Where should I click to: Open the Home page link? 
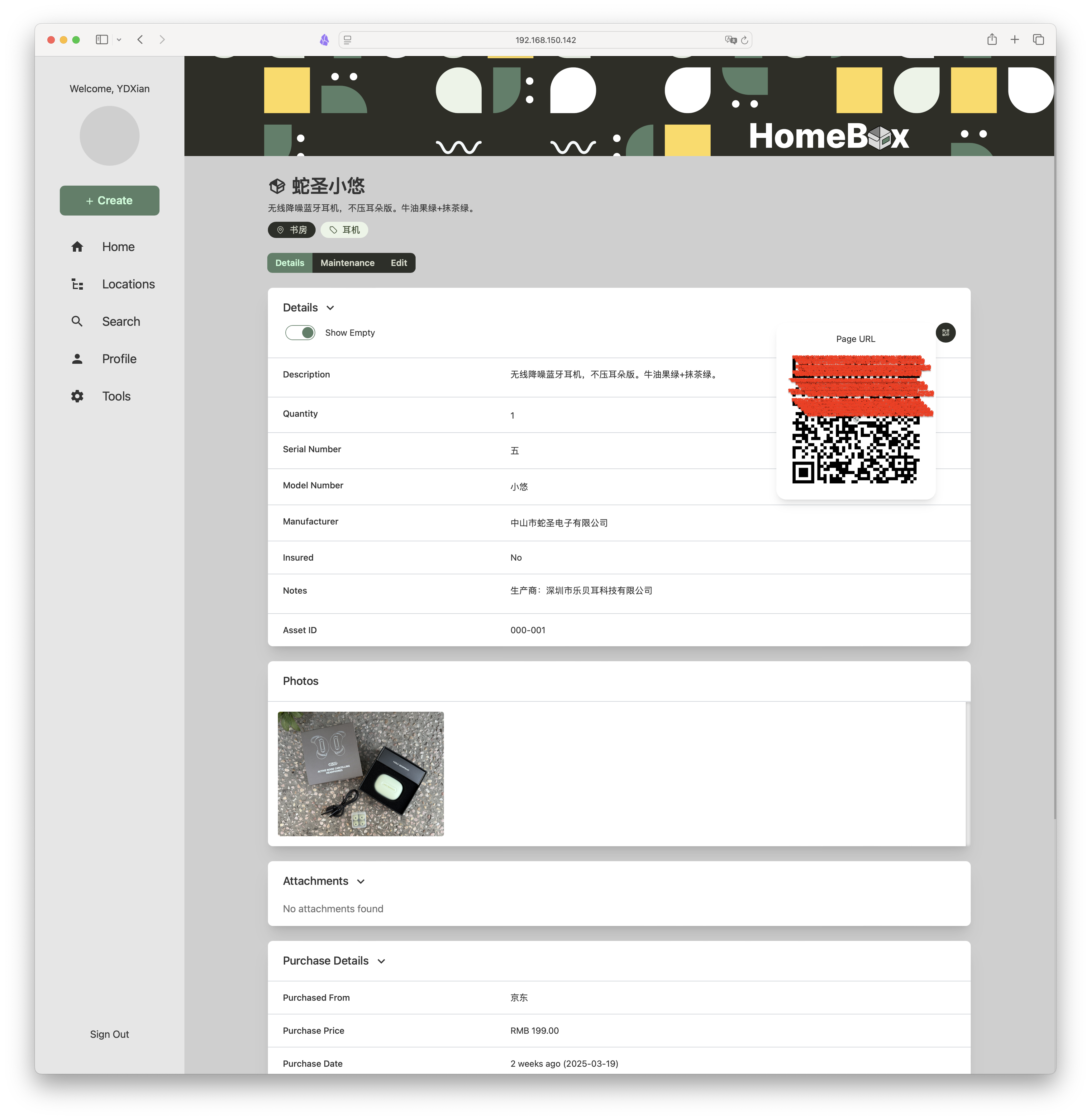[x=118, y=247]
